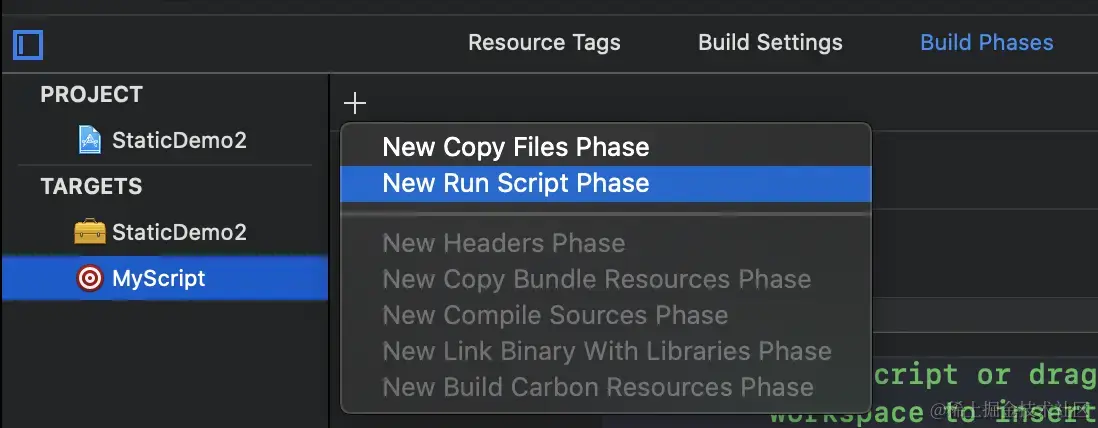Click the StaticDemo2 project blueprint icon
Viewport: 1098px width, 428px height.
[x=90, y=140]
